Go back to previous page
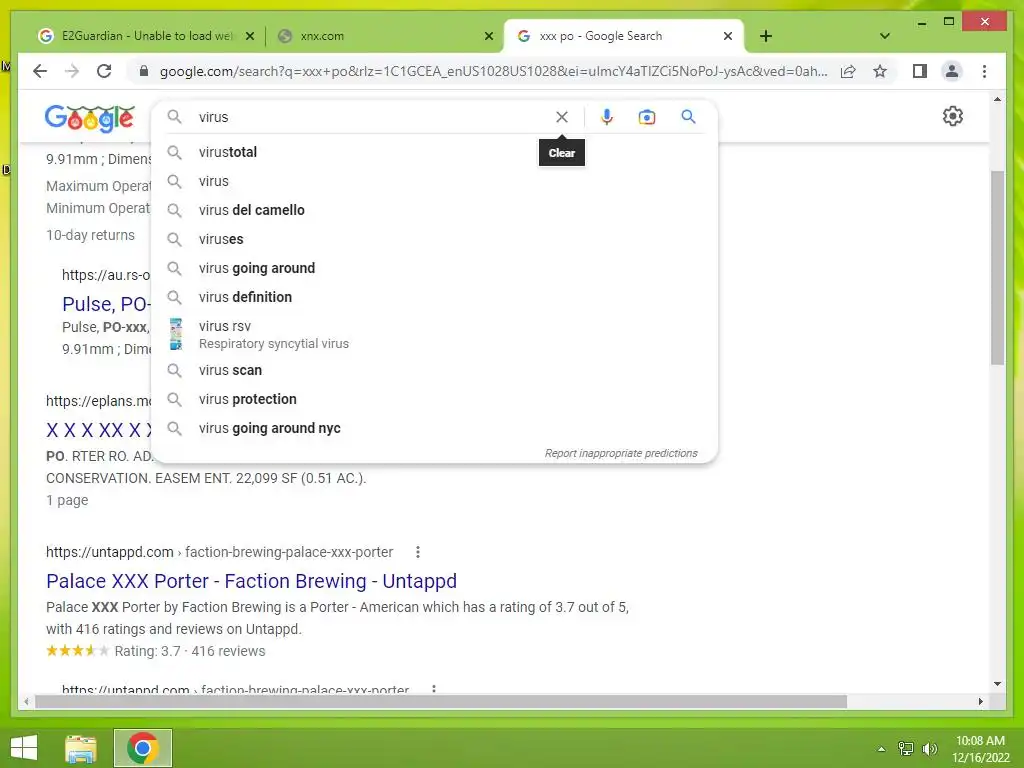 (40, 71)
